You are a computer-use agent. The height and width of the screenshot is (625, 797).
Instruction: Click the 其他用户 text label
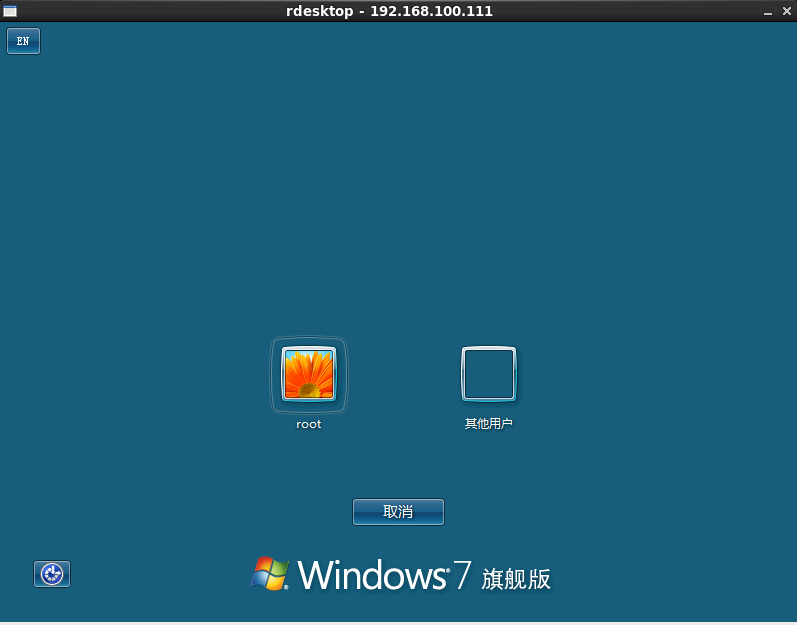[x=488, y=424]
